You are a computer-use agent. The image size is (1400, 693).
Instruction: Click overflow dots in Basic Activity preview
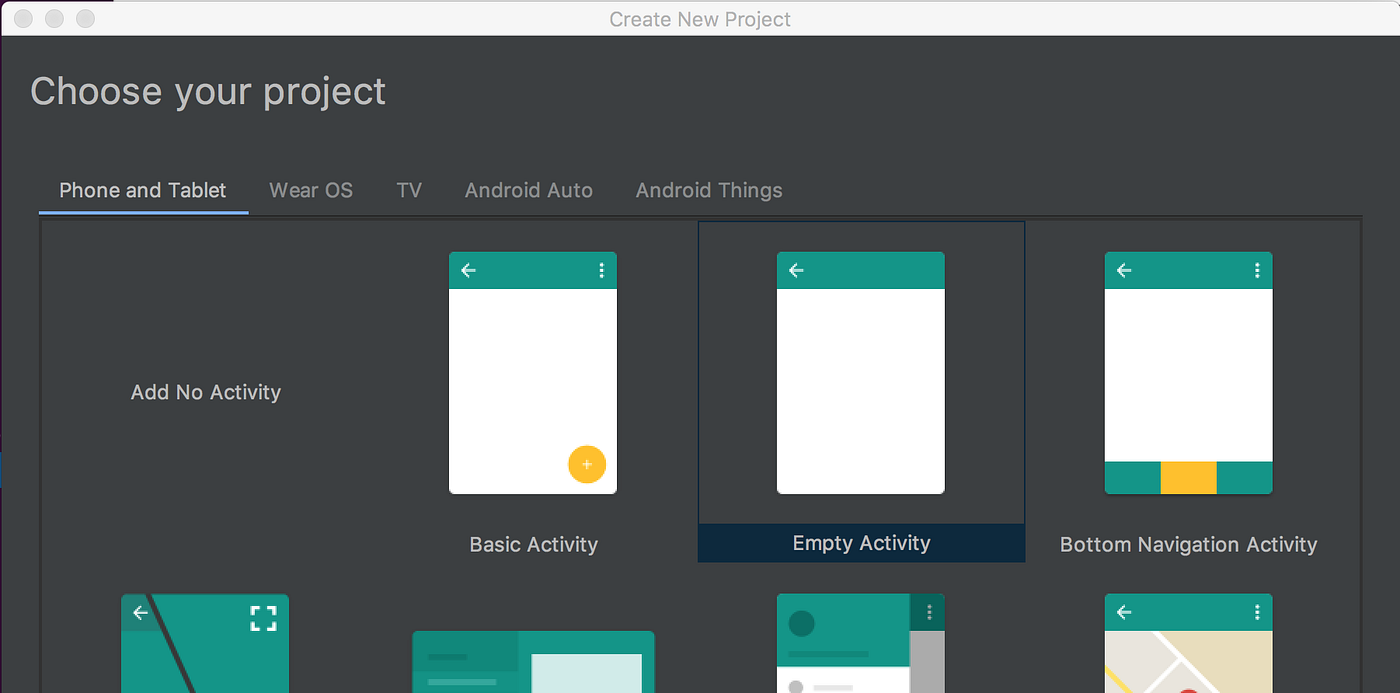pos(601,270)
